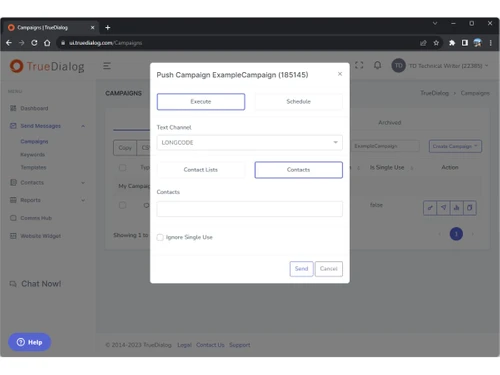Click the Cancel button
500x375 pixels.
(x=329, y=269)
